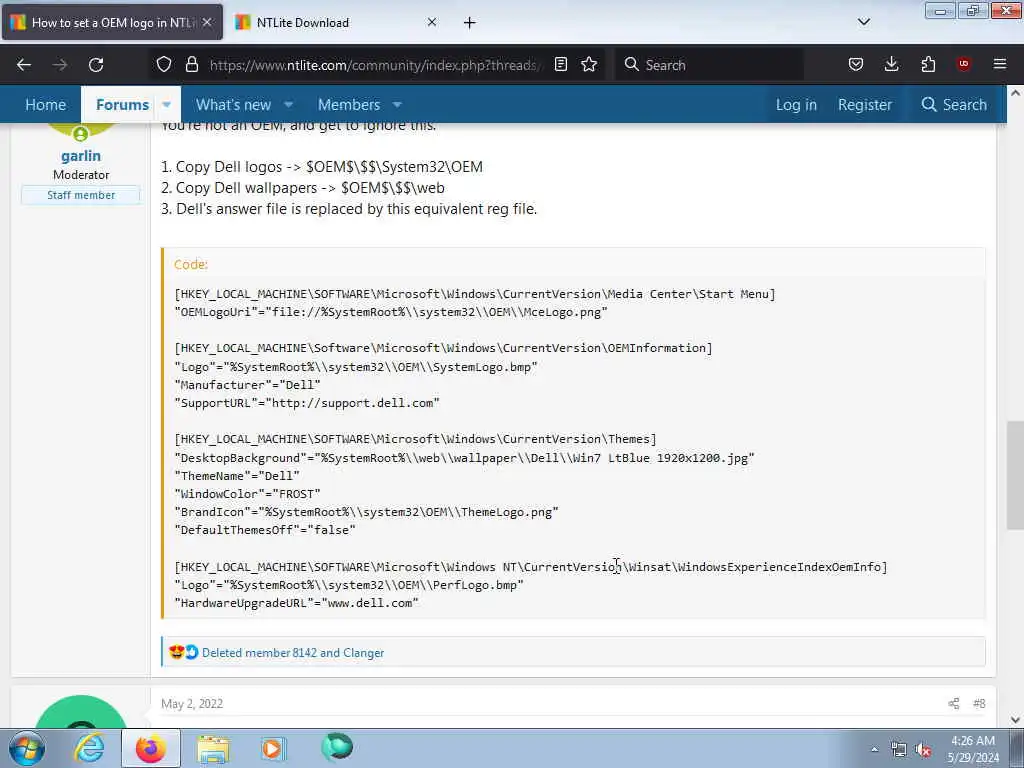Share post #8 with the share icon
Image resolution: width=1024 pixels, height=768 pixels.
click(x=953, y=703)
